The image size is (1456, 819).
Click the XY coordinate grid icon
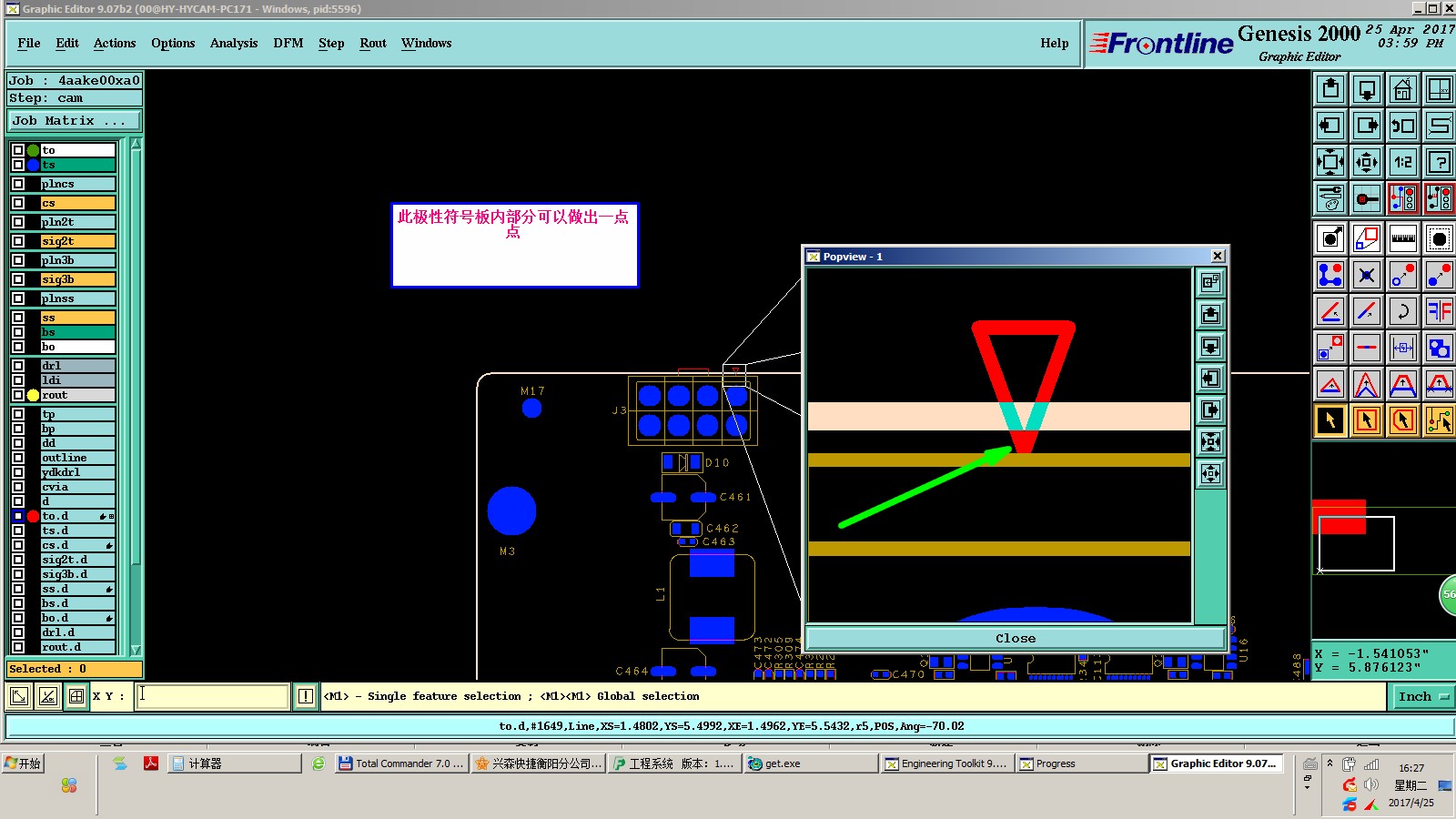pos(1439,89)
